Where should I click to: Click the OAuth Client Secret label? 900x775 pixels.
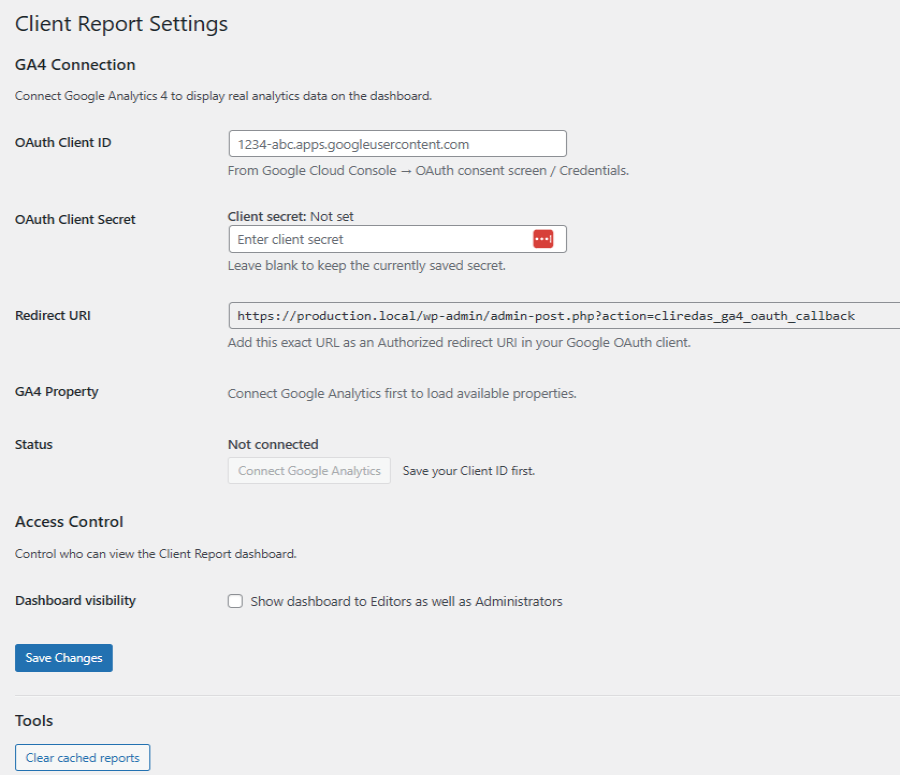[75, 219]
